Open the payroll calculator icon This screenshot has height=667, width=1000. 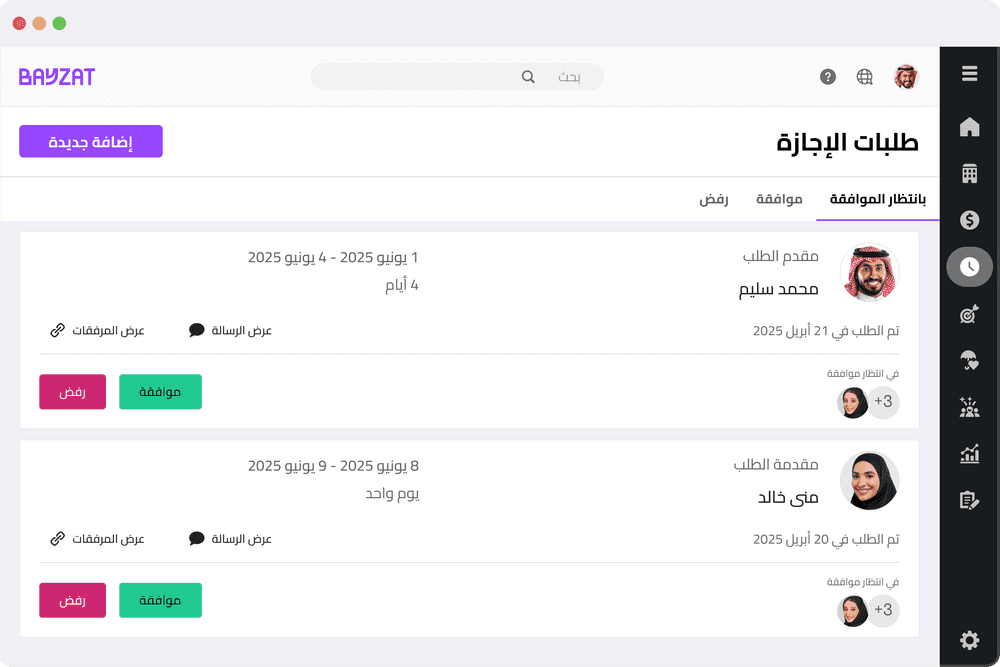click(x=969, y=173)
